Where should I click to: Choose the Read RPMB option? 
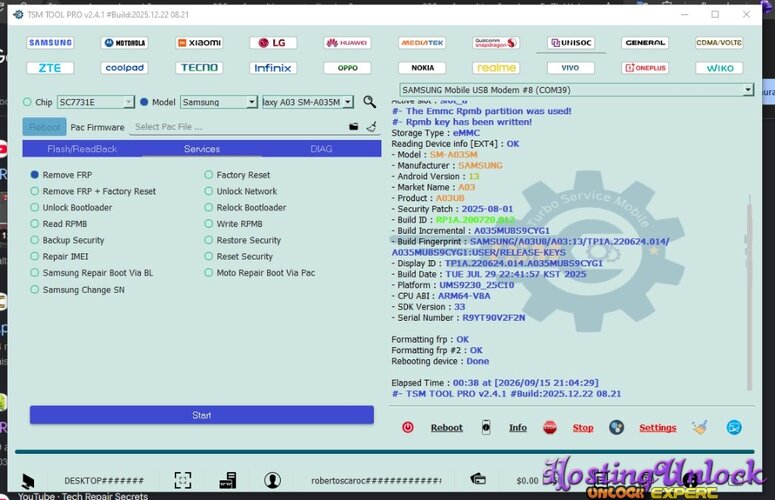point(59,224)
